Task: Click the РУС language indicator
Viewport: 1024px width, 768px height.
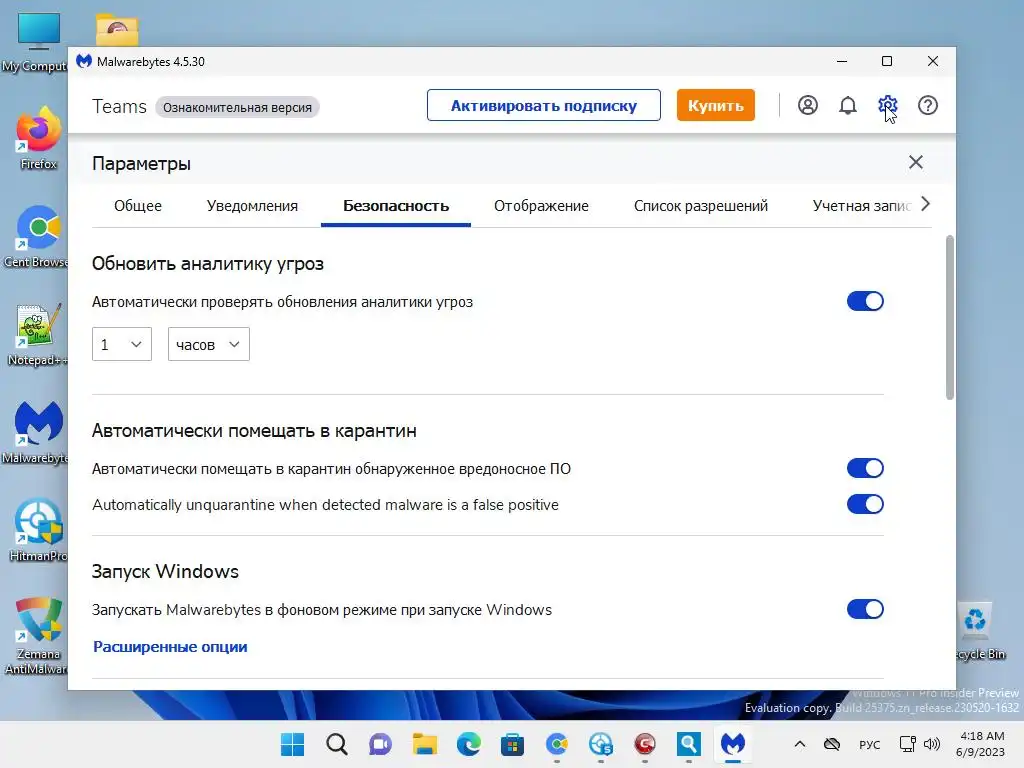Action: 869,744
